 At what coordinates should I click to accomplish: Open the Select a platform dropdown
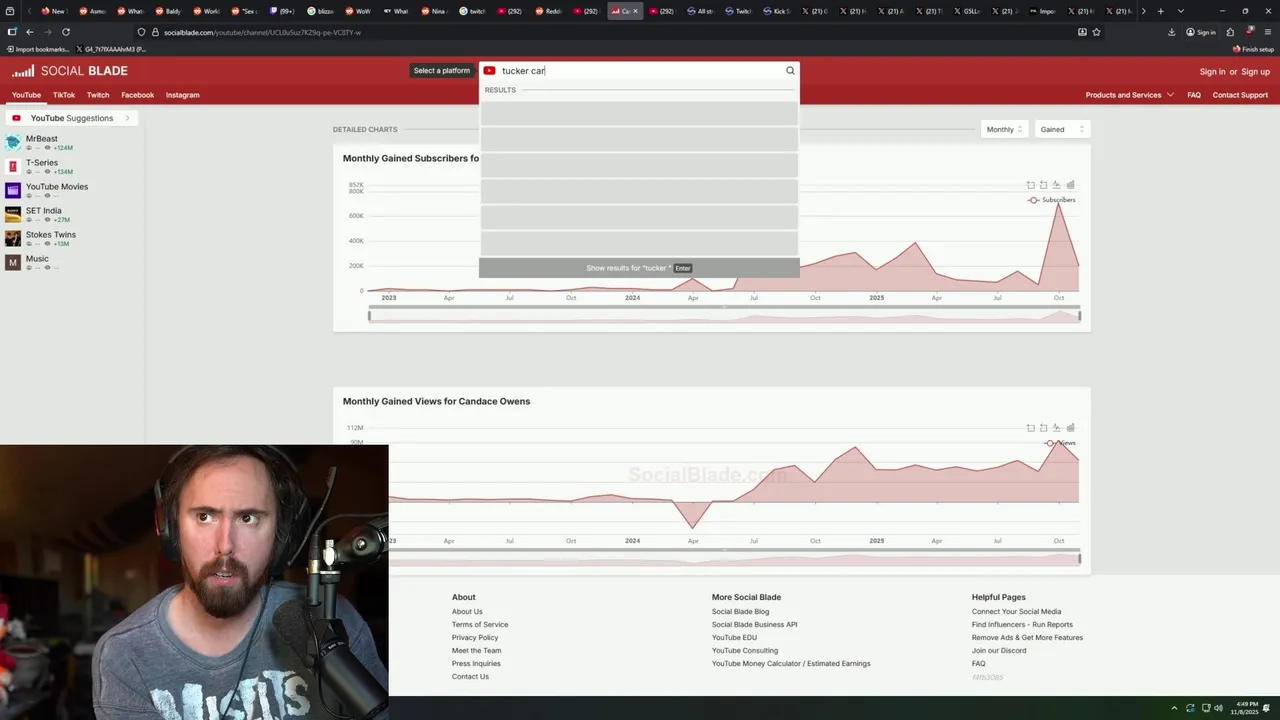click(442, 71)
